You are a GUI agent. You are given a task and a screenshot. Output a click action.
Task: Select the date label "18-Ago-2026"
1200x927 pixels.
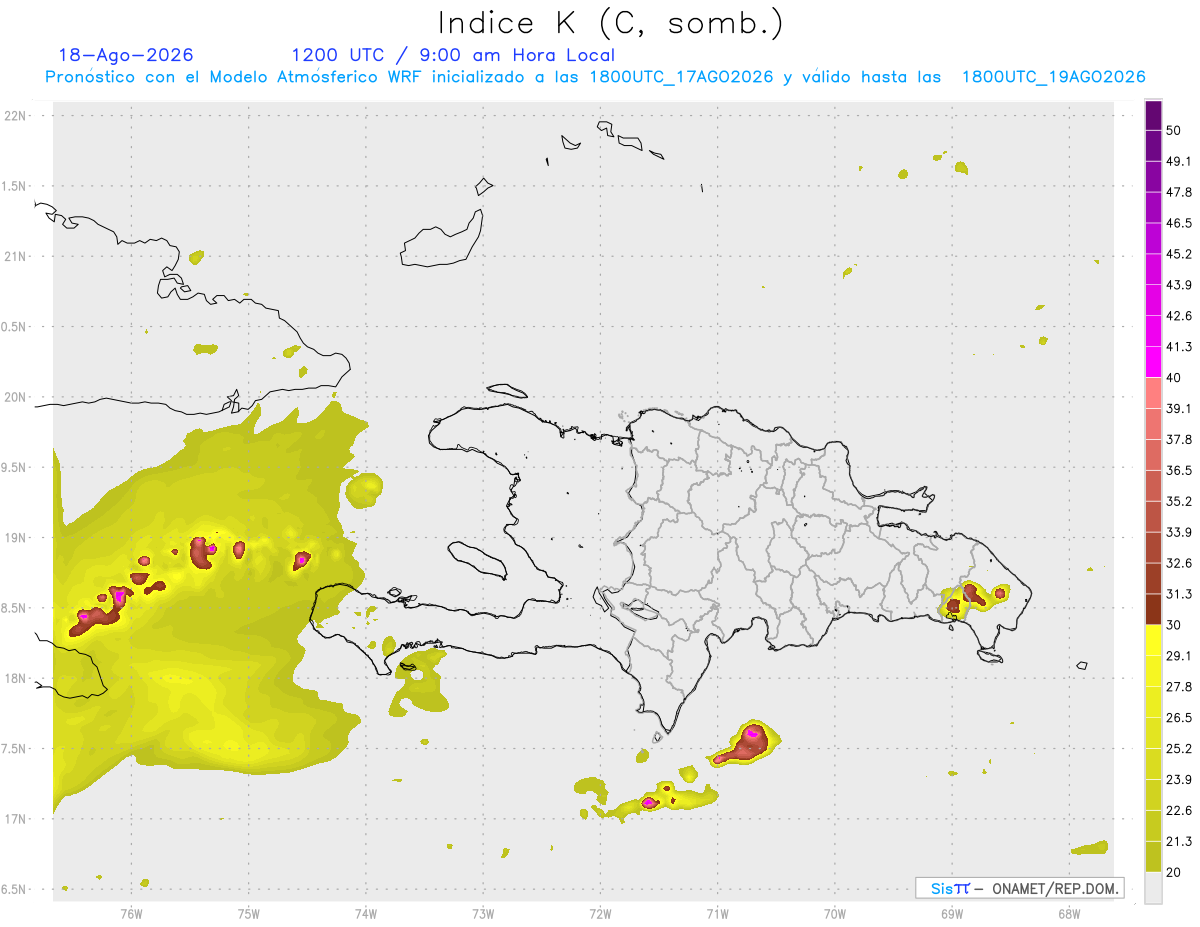[x=126, y=55]
